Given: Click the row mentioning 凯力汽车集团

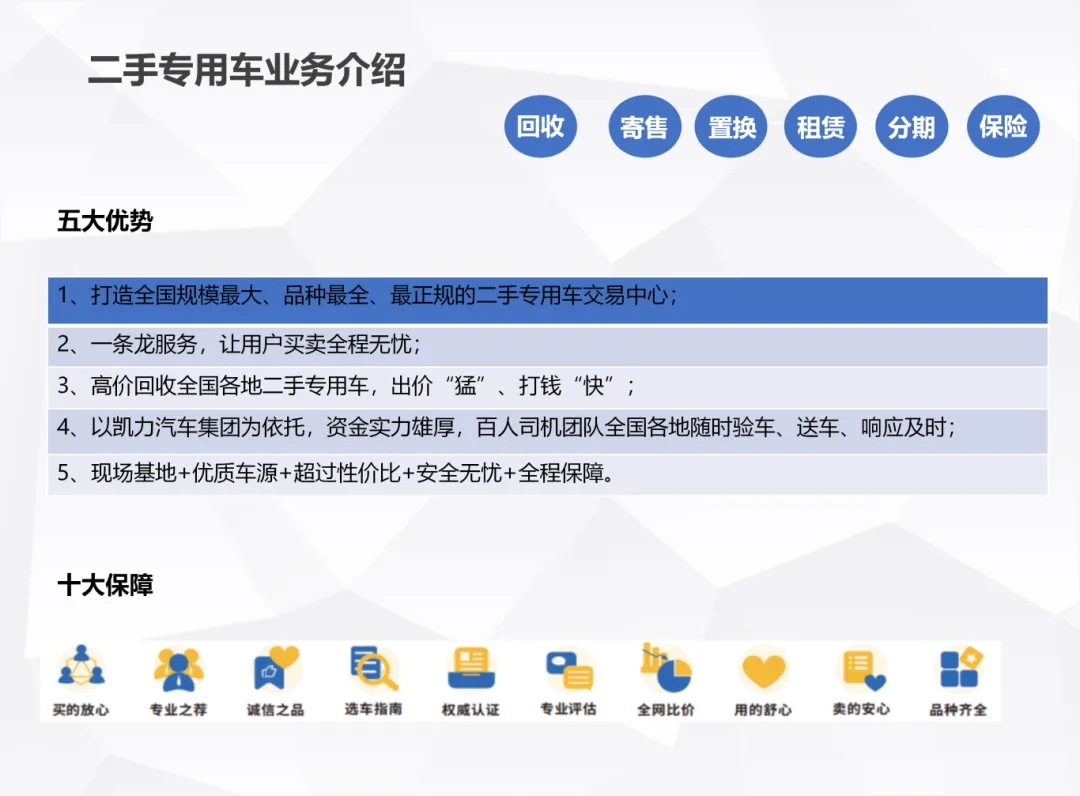Looking at the screenshot, I should [547, 429].
